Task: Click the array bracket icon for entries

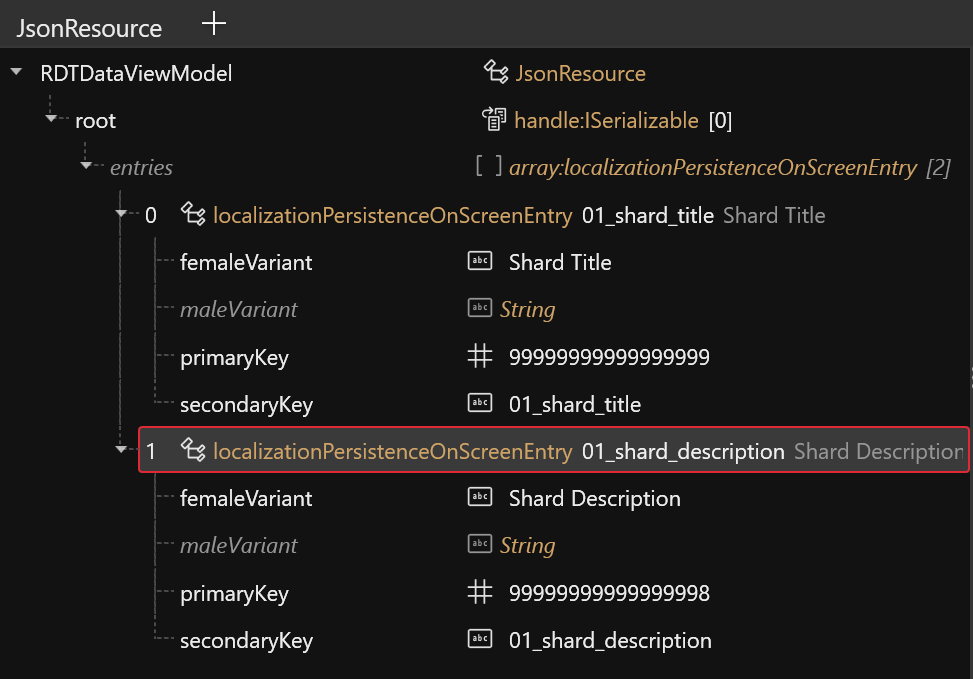Action: coord(489,167)
